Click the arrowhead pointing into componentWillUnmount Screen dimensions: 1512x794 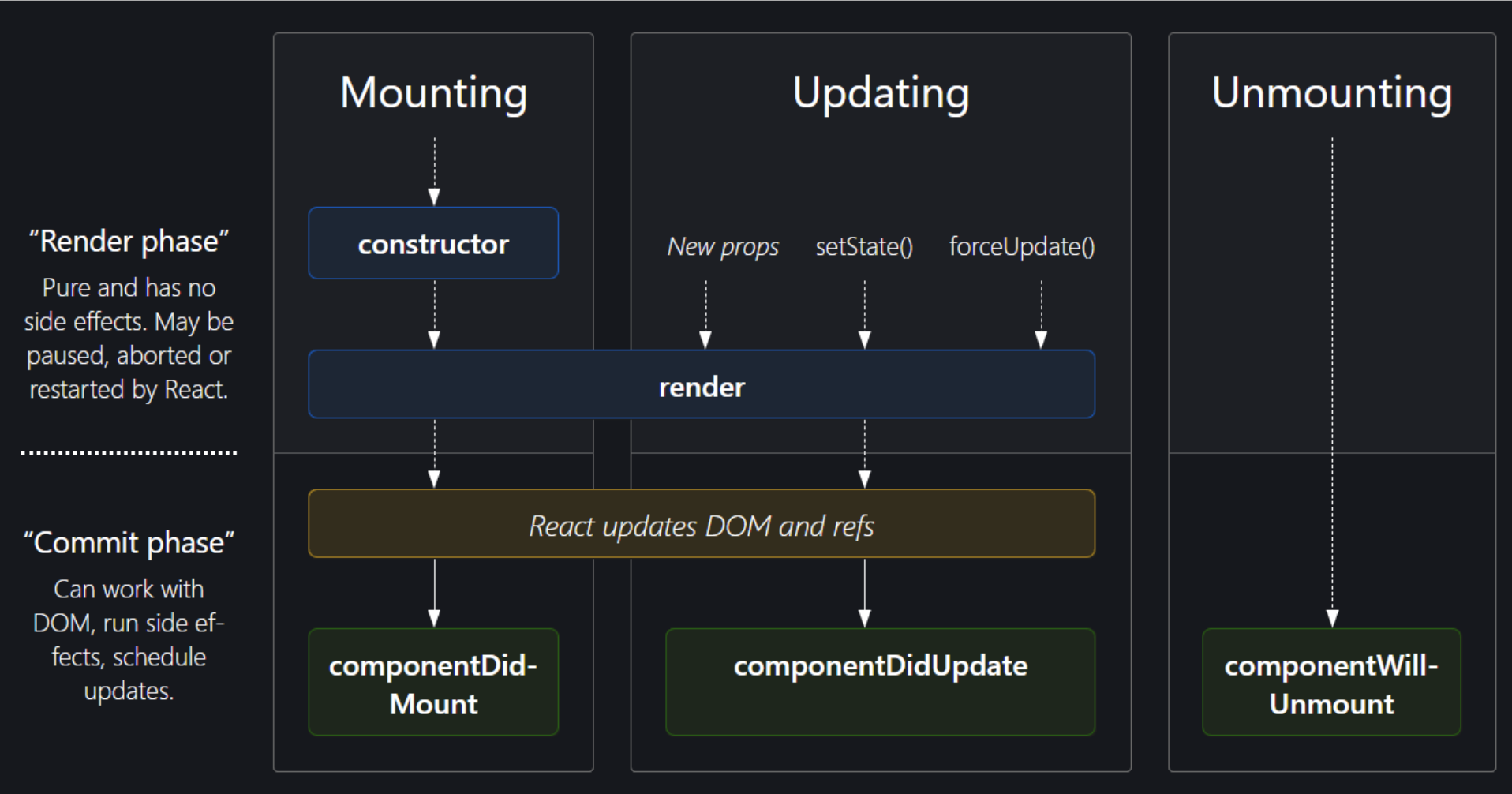1332,618
